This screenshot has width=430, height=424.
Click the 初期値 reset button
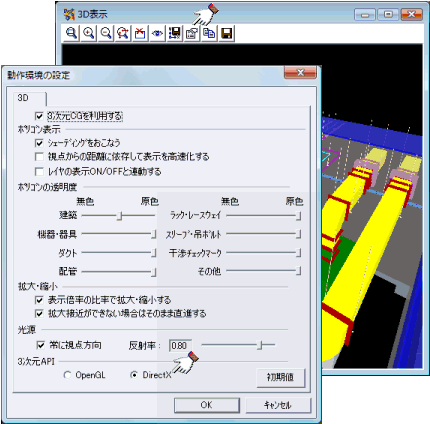[281, 377]
